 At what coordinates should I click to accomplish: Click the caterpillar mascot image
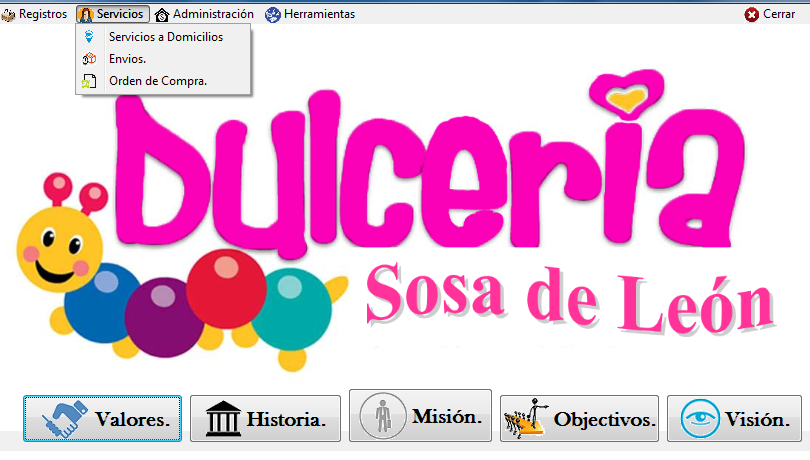pyautogui.click(x=181, y=274)
